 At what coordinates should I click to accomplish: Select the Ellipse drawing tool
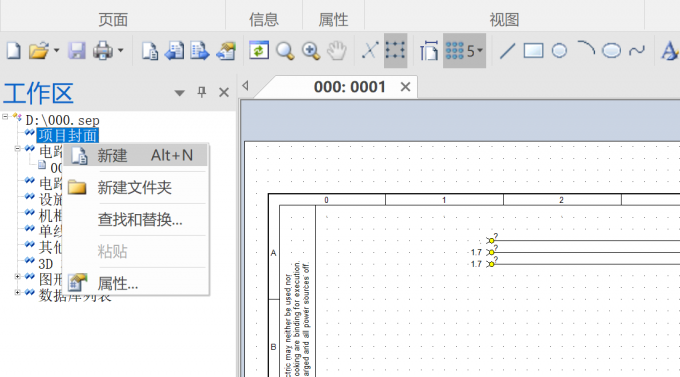pyautogui.click(x=611, y=51)
